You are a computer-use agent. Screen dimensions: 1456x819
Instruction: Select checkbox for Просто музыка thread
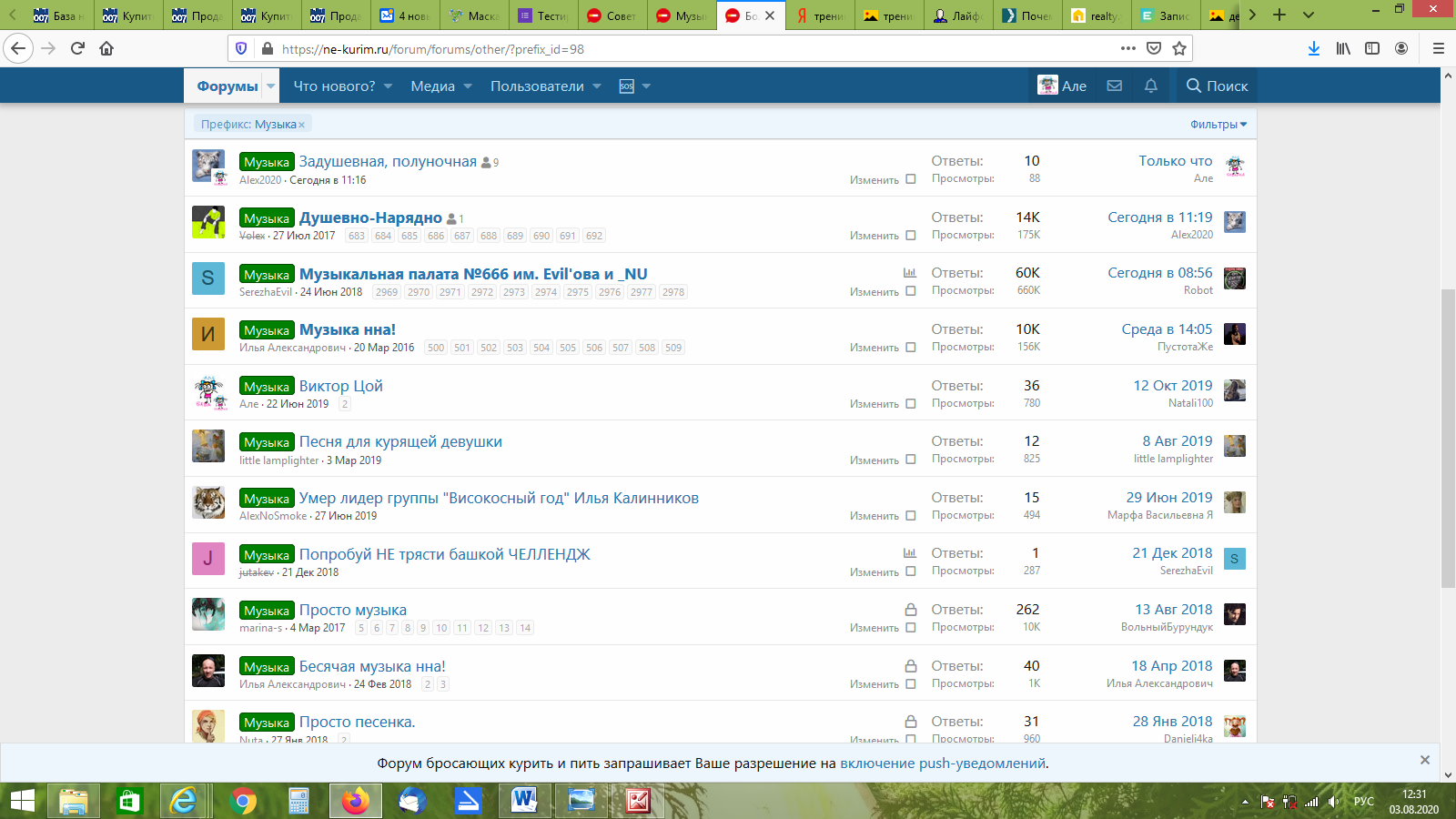(x=910, y=628)
